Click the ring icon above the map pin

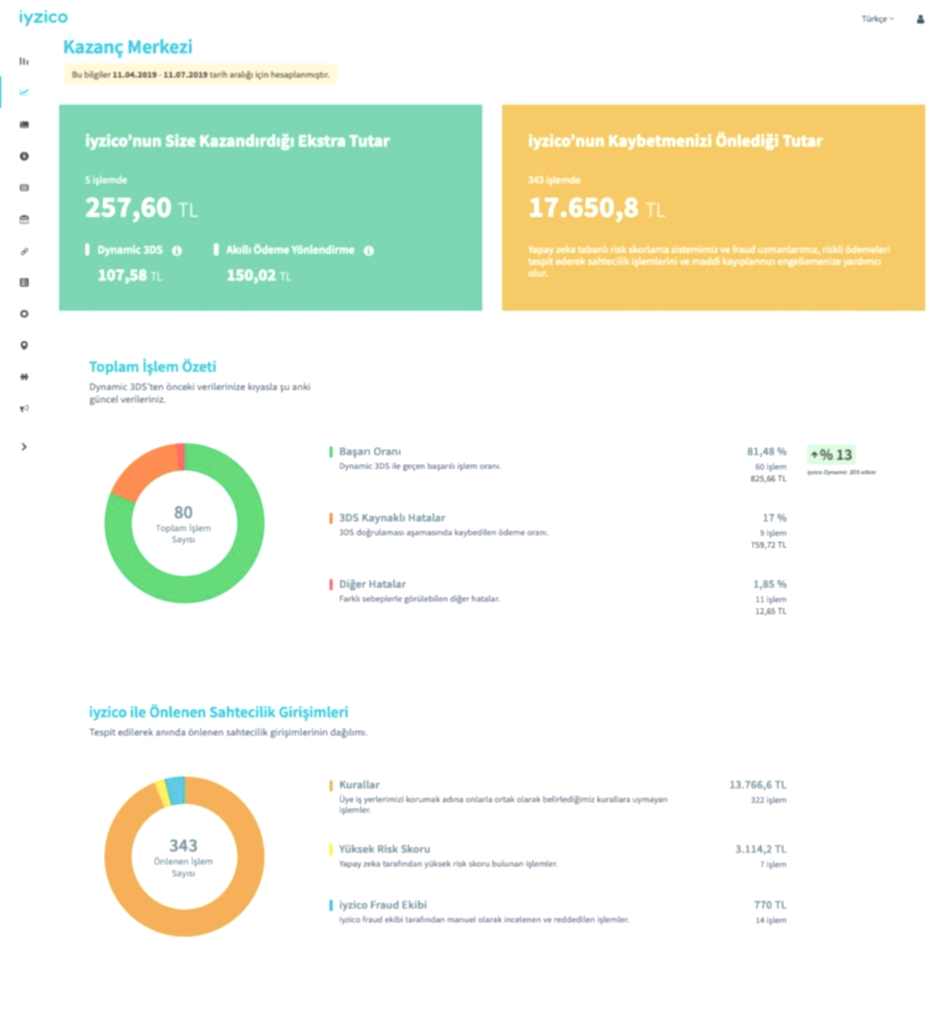coord(24,313)
